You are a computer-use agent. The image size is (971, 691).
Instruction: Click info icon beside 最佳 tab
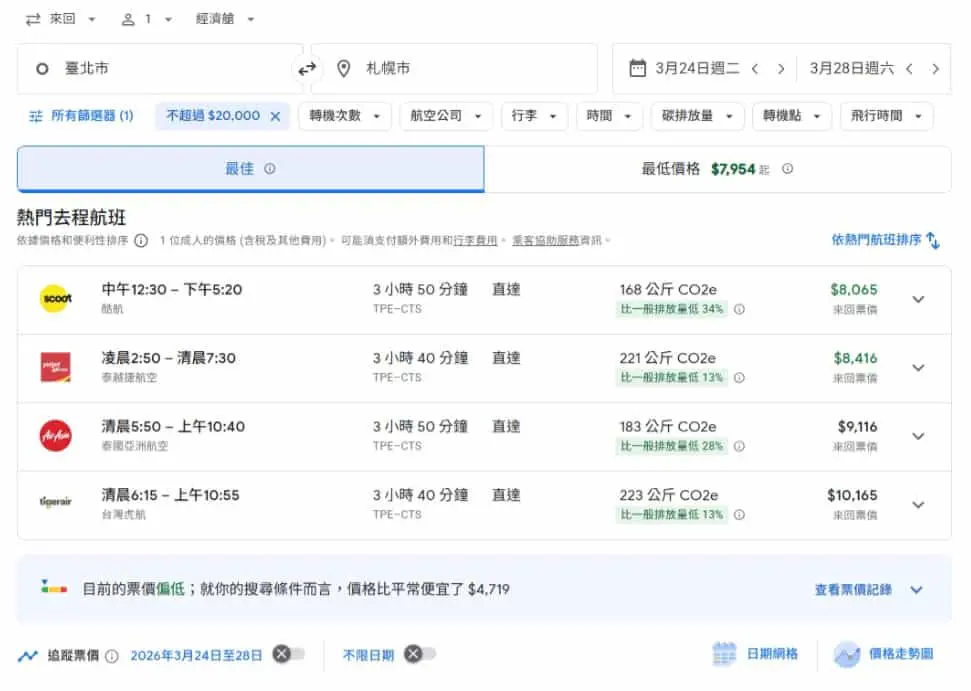coord(269,168)
